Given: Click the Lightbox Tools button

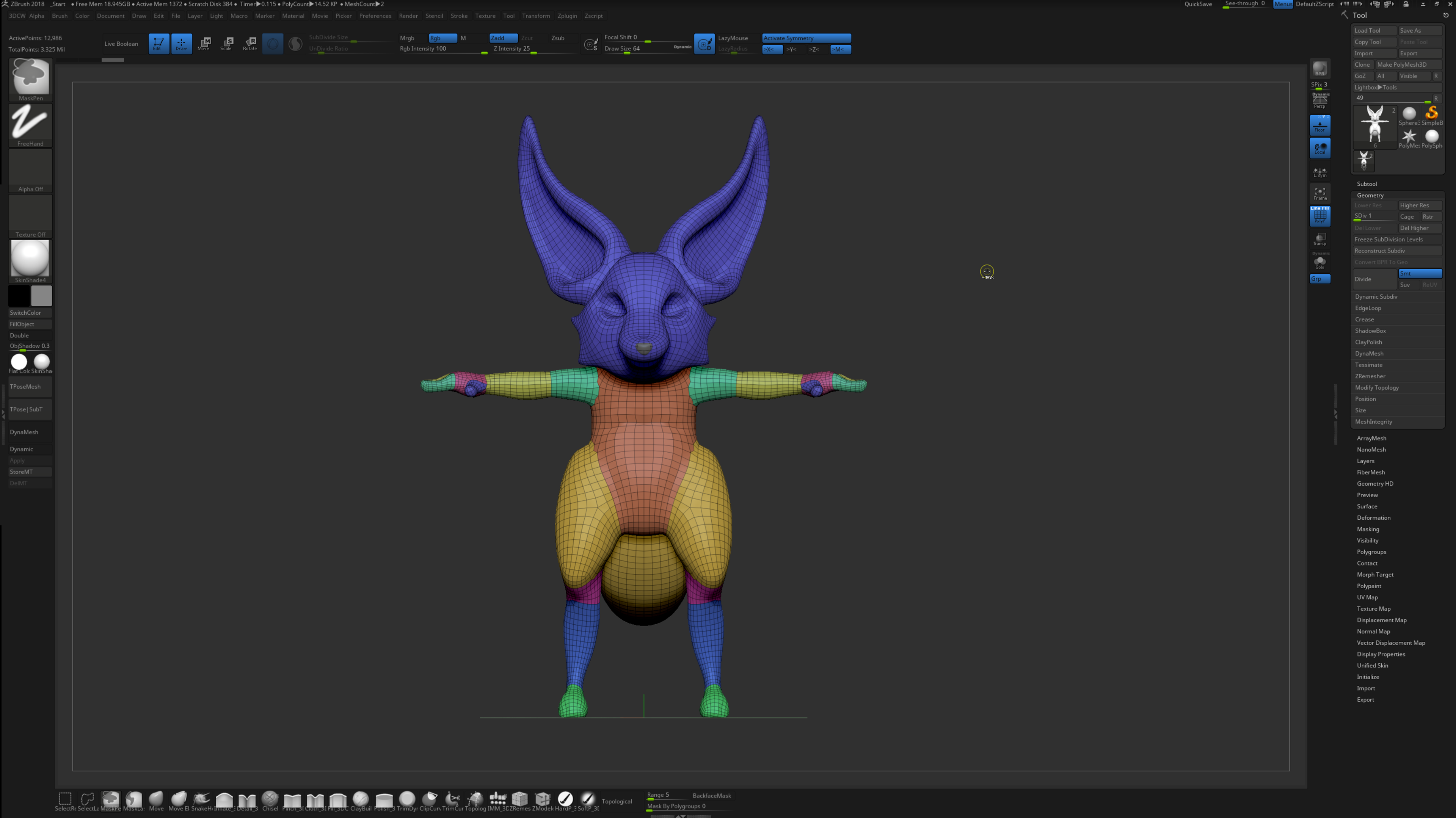Looking at the screenshot, I should pos(1397,87).
